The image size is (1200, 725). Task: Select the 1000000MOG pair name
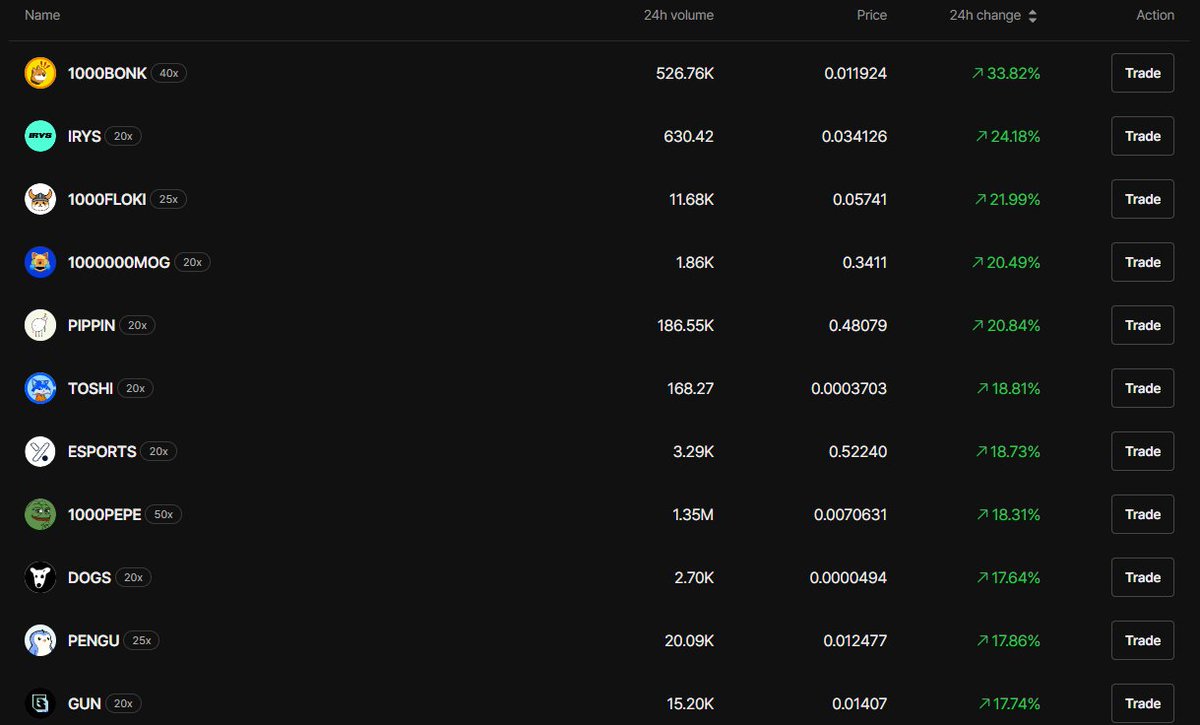tap(119, 262)
